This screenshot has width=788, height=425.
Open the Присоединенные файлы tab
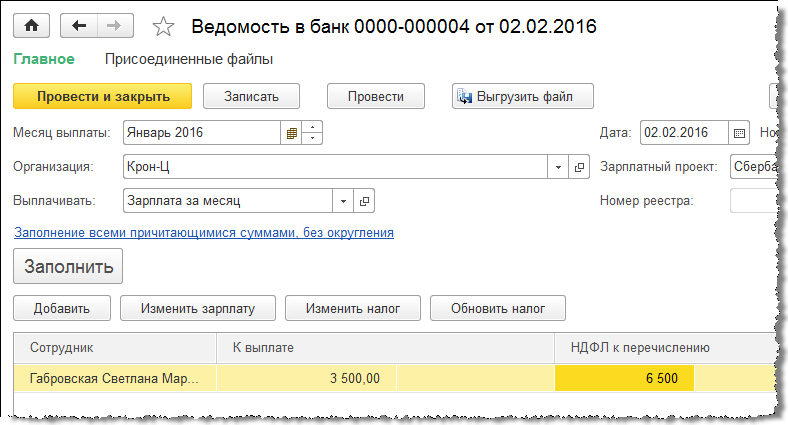click(x=189, y=59)
